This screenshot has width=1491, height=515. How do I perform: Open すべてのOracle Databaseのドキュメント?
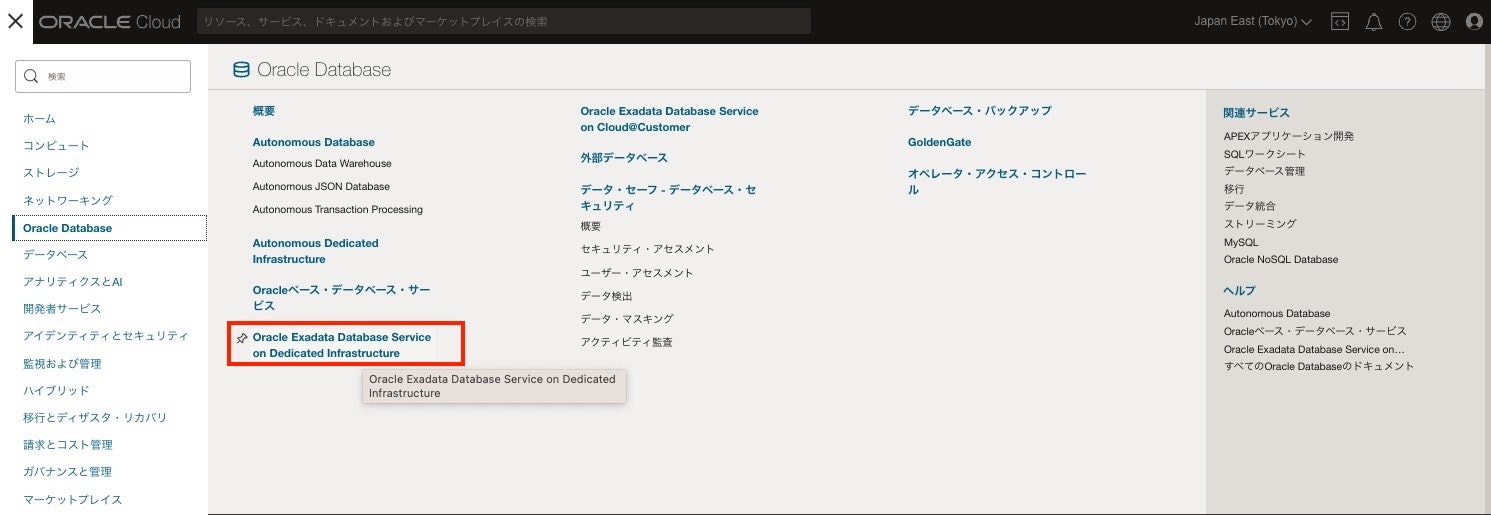[1319, 366]
